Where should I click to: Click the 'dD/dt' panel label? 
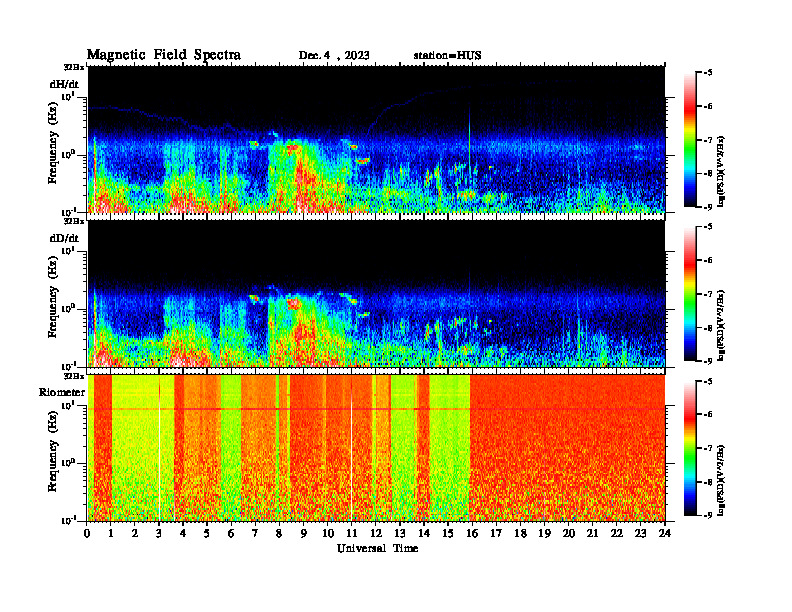coord(64,238)
